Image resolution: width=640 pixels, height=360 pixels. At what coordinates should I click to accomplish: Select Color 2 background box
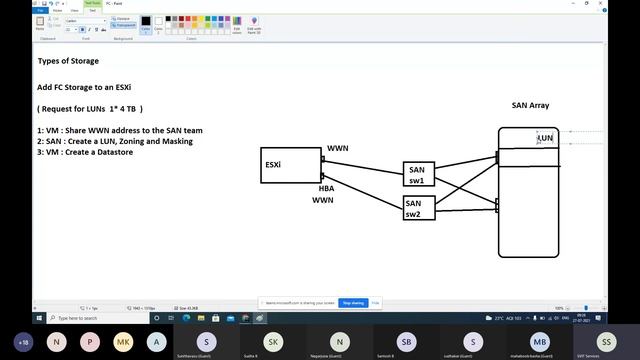click(158, 24)
